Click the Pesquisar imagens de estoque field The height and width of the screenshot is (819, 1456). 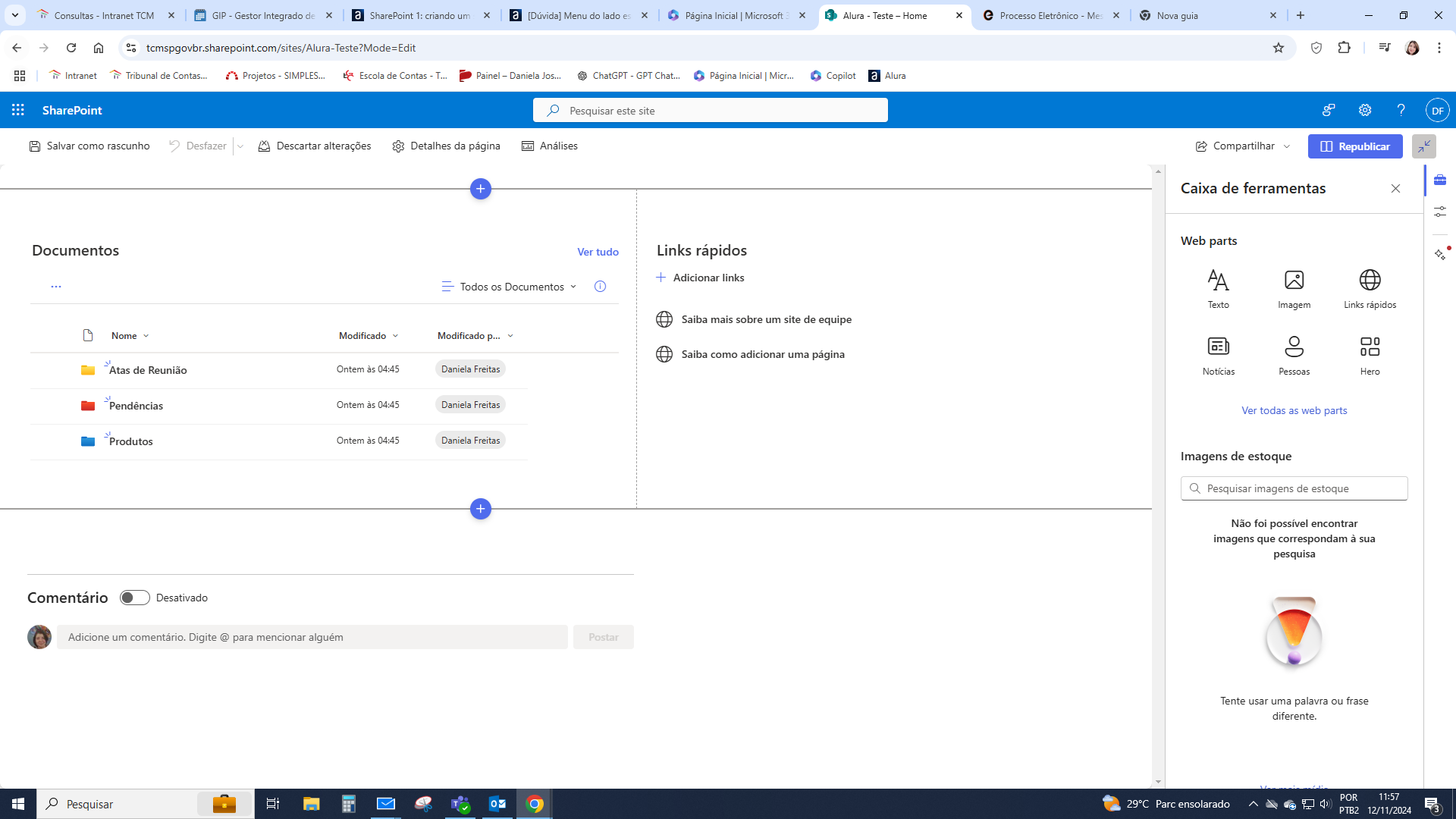1294,488
